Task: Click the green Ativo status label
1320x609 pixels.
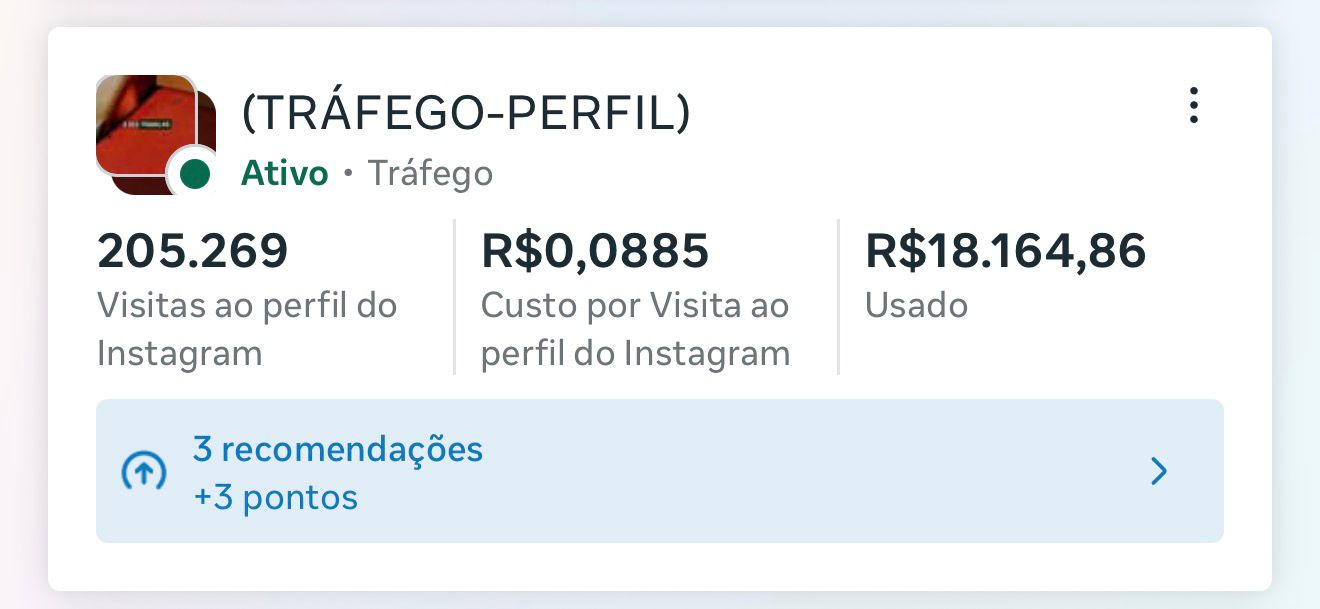Action: point(284,174)
